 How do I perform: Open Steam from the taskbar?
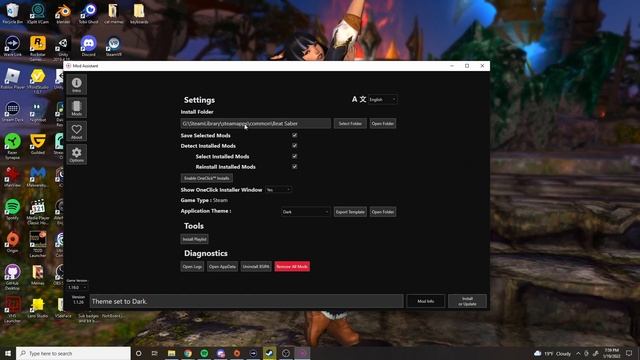click(x=269, y=353)
